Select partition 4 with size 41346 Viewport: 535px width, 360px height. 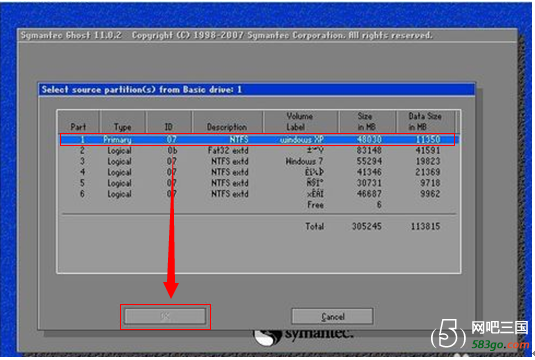[x=259, y=172]
